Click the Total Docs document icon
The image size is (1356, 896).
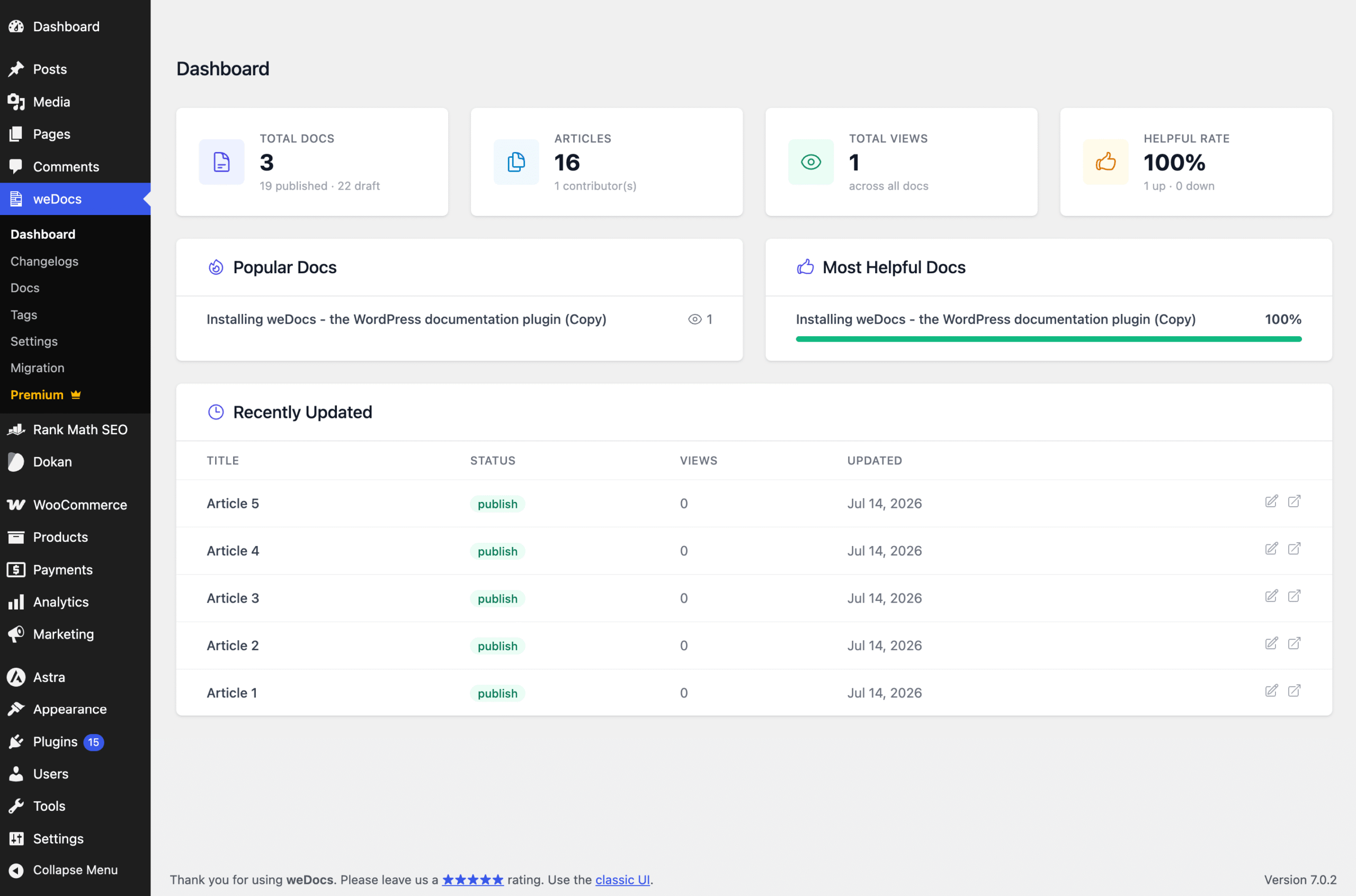pos(222,162)
